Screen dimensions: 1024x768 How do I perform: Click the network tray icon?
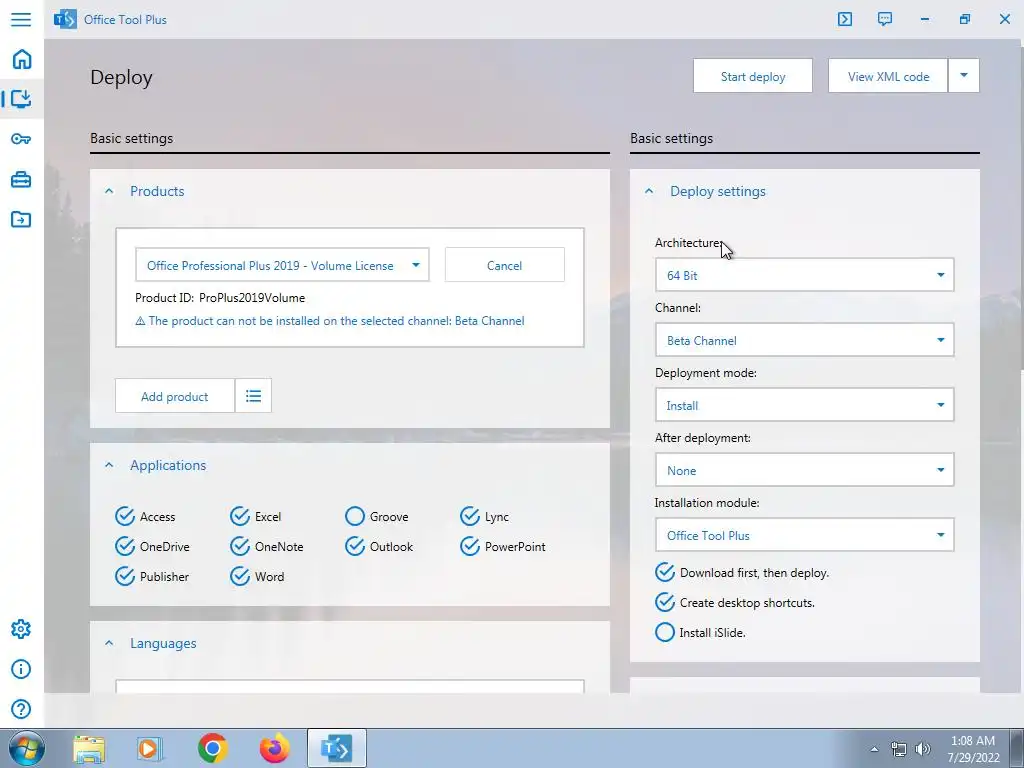899,749
